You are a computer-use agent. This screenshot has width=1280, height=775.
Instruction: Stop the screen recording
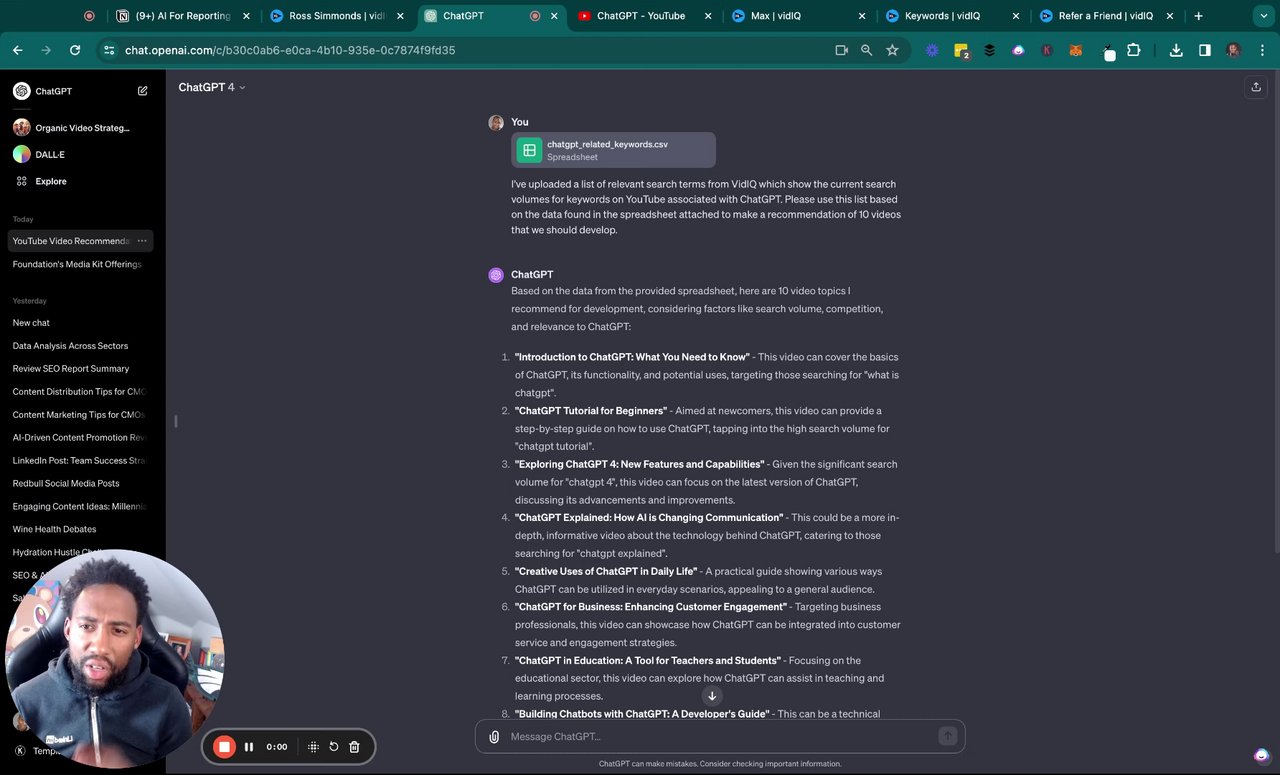225,747
